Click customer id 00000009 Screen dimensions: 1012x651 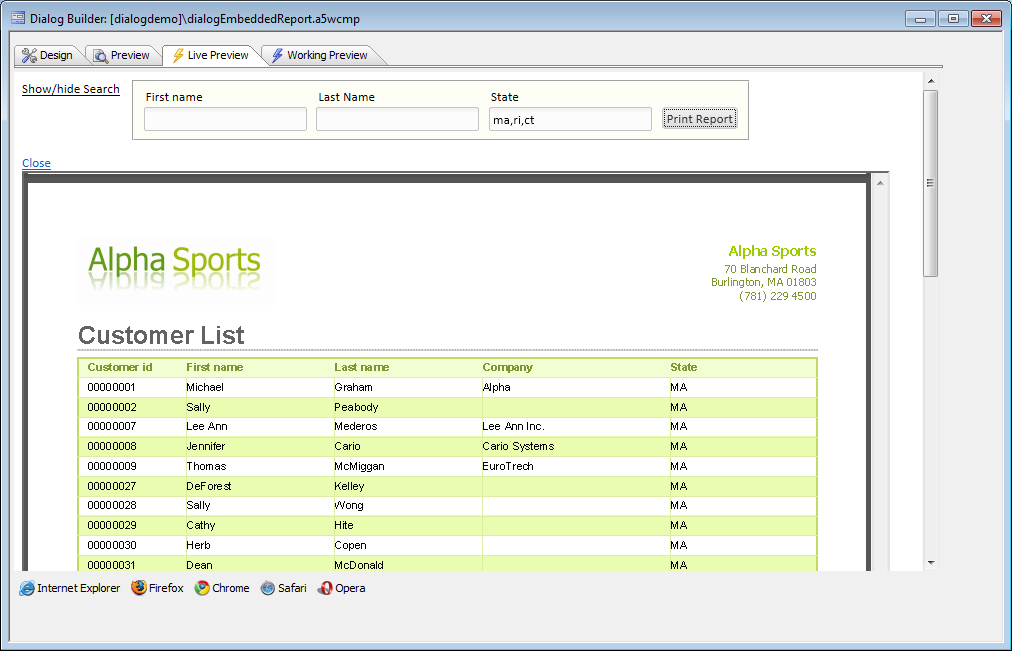pos(112,466)
